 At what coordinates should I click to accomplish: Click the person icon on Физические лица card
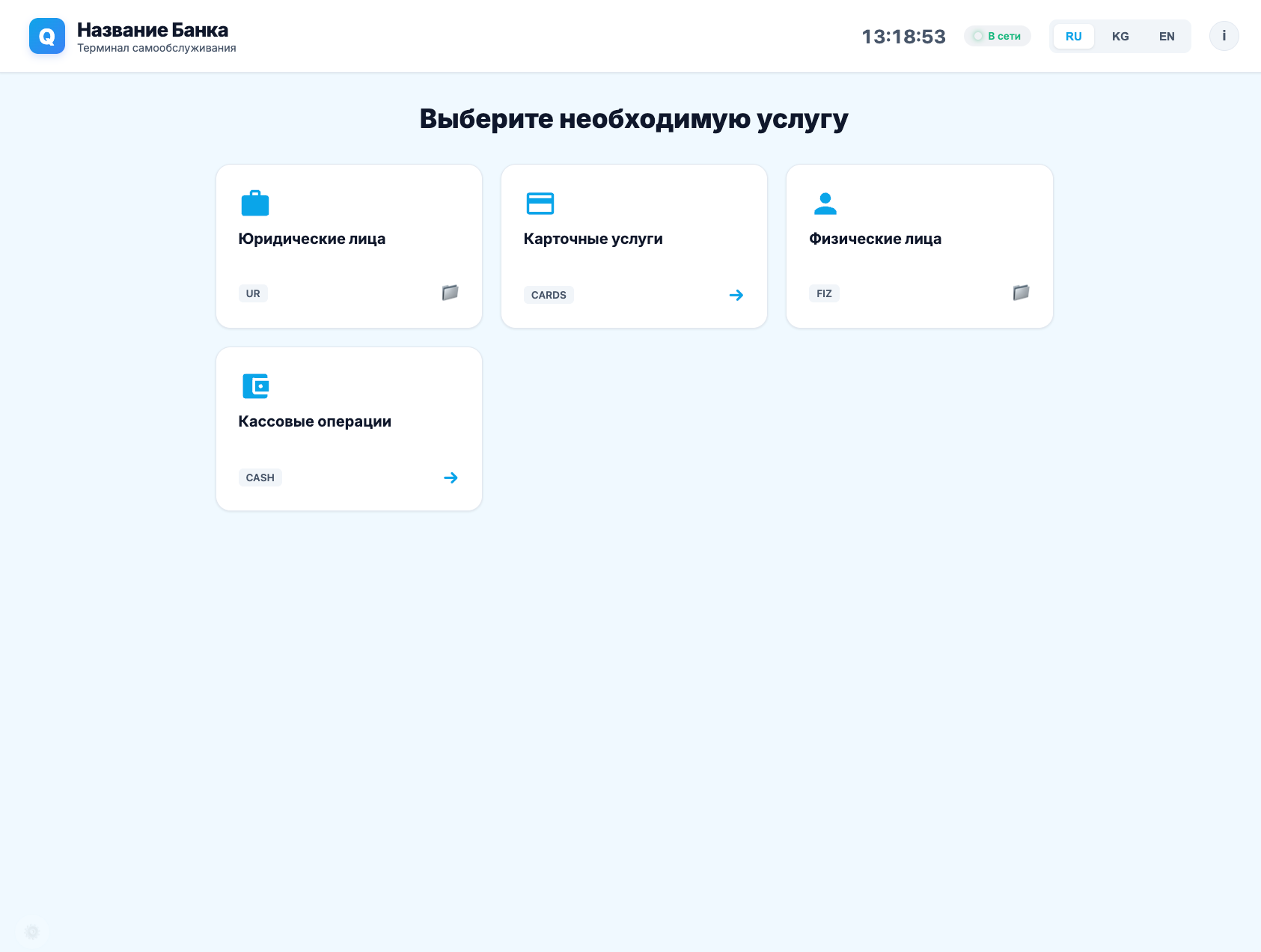point(825,204)
